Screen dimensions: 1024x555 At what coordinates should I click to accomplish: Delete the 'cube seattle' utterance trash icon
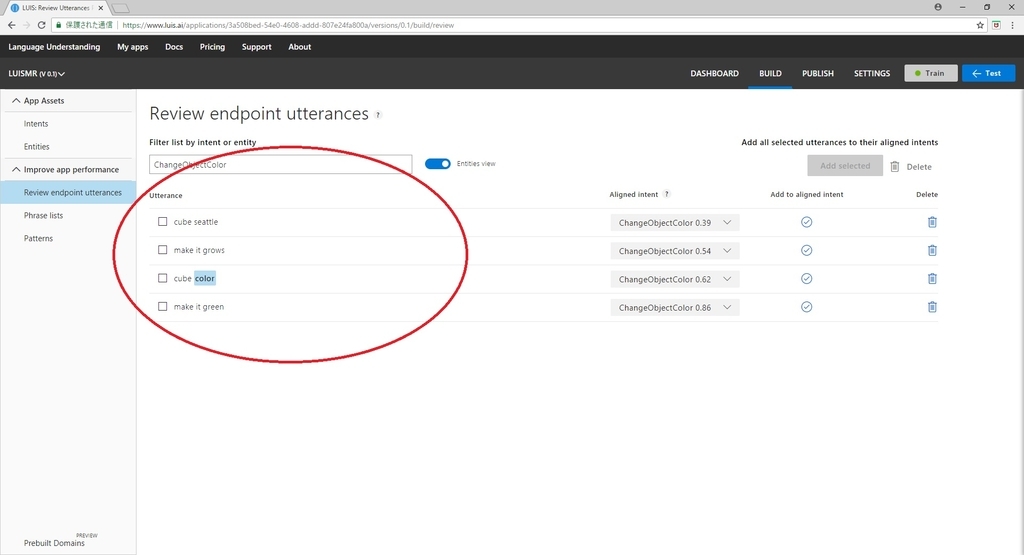click(x=932, y=222)
